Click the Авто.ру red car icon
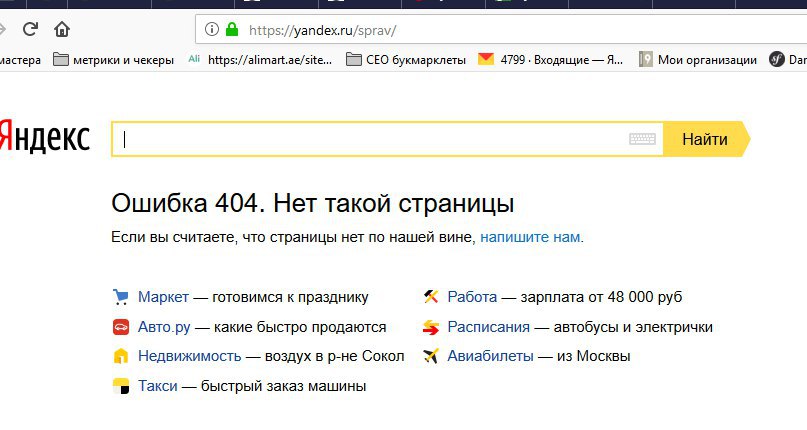Image resolution: width=807 pixels, height=430 pixels. point(120,327)
